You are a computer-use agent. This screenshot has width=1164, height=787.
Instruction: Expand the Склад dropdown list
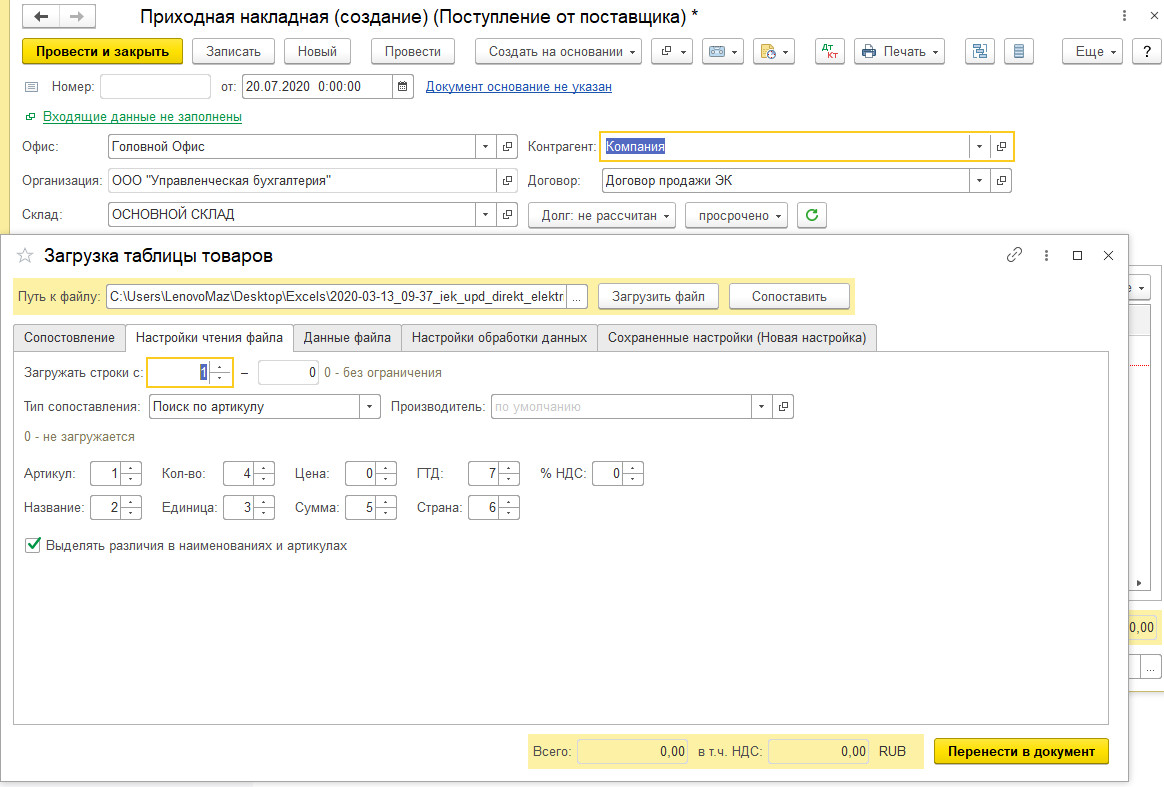(x=485, y=215)
